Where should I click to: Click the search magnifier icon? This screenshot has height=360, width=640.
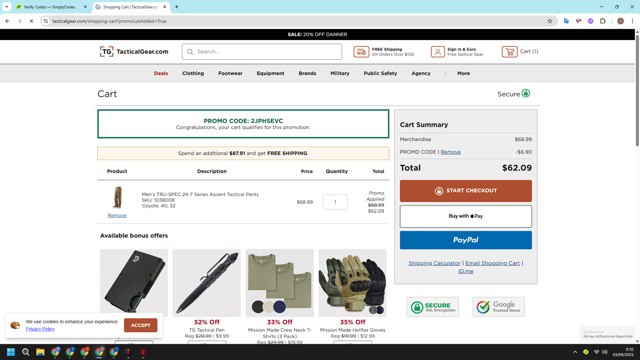click(x=190, y=52)
